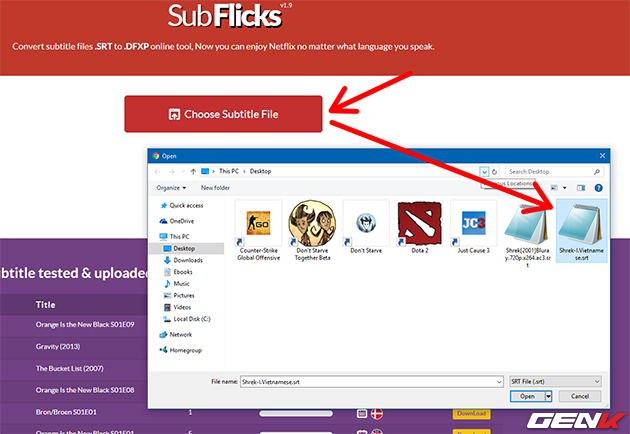The height and width of the screenshot is (434, 630).
Task: Toggle the preview pane
Action: click(581, 188)
